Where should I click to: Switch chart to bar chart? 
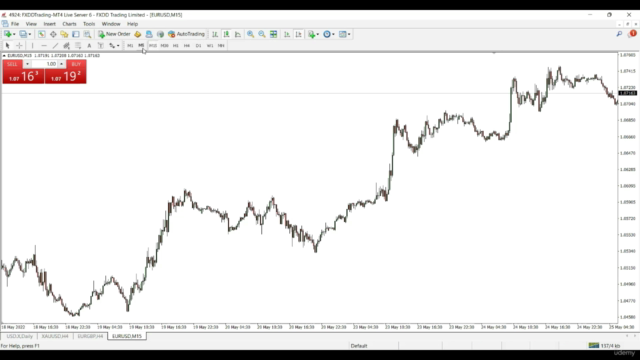(215, 34)
